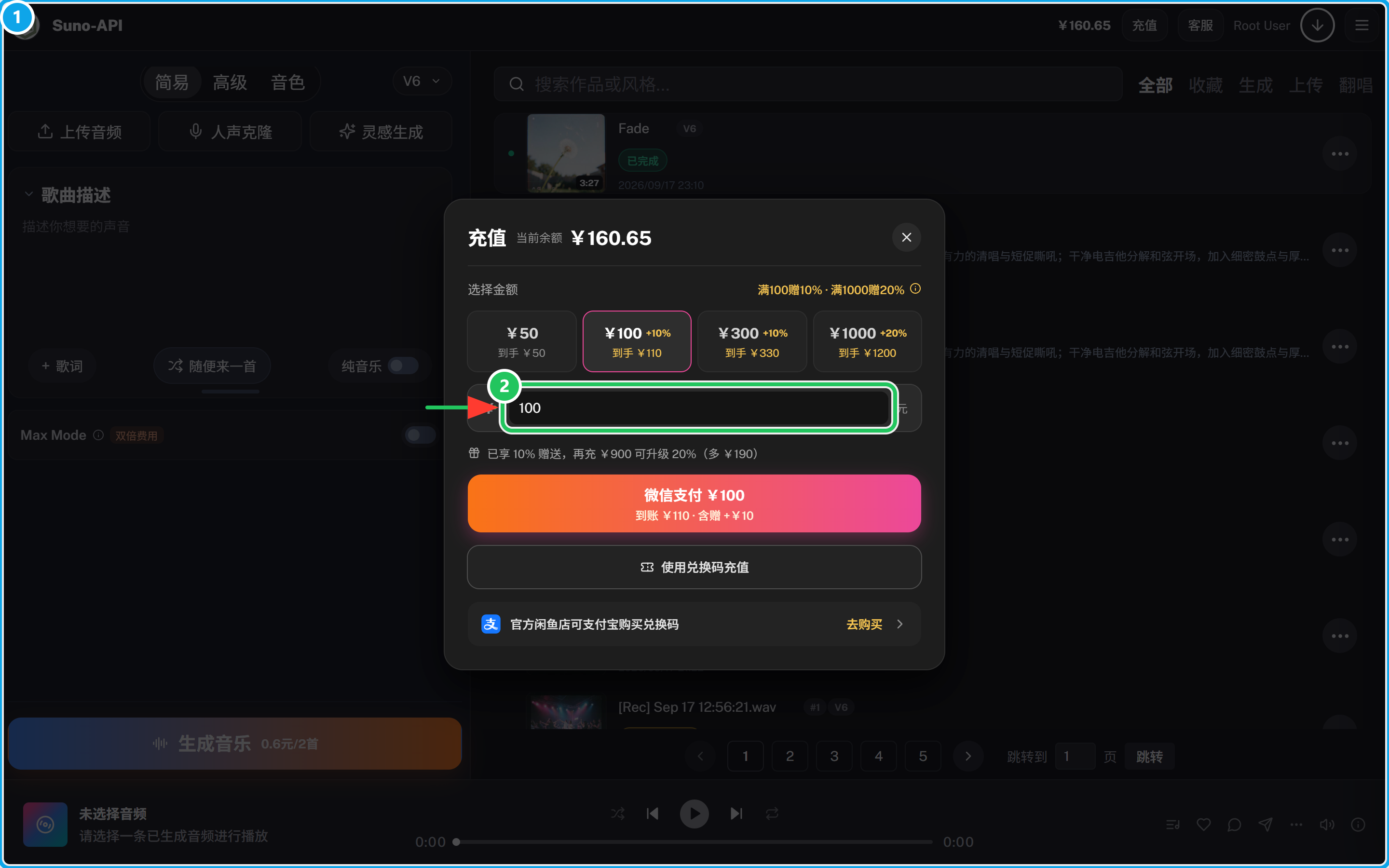Viewport: 1389px width, 868px height.
Task: Click the playback progress slider
Action: click(694, 842)
